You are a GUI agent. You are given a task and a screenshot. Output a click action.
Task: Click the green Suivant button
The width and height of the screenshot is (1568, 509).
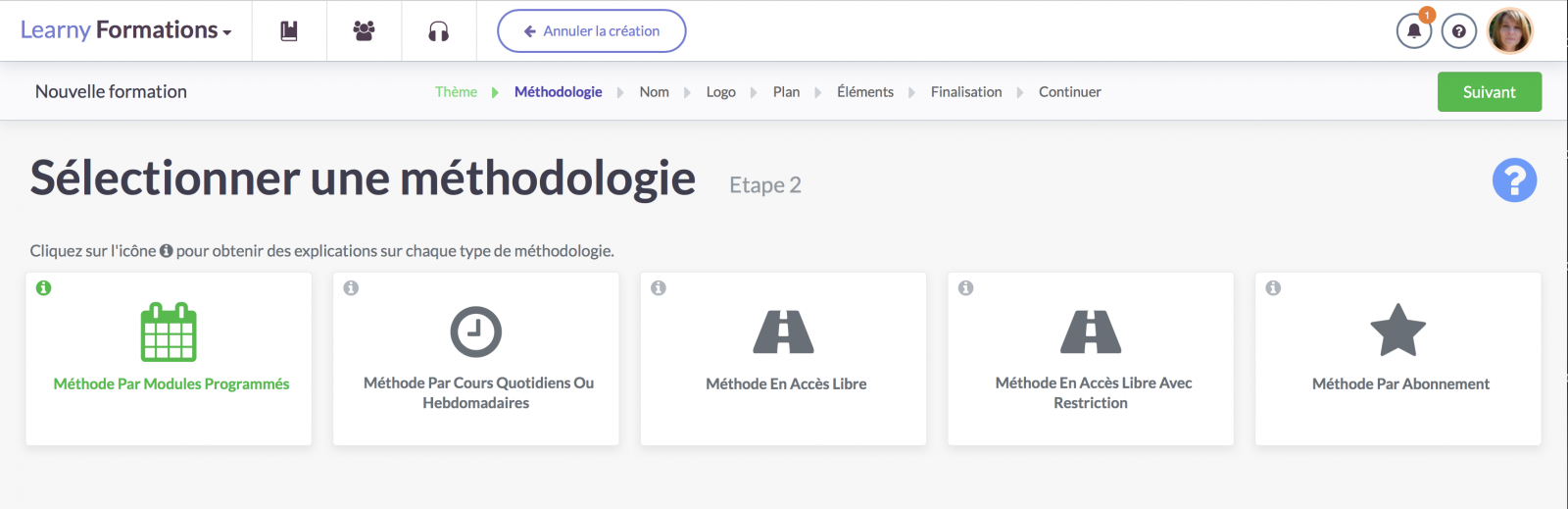point(1490,92)
